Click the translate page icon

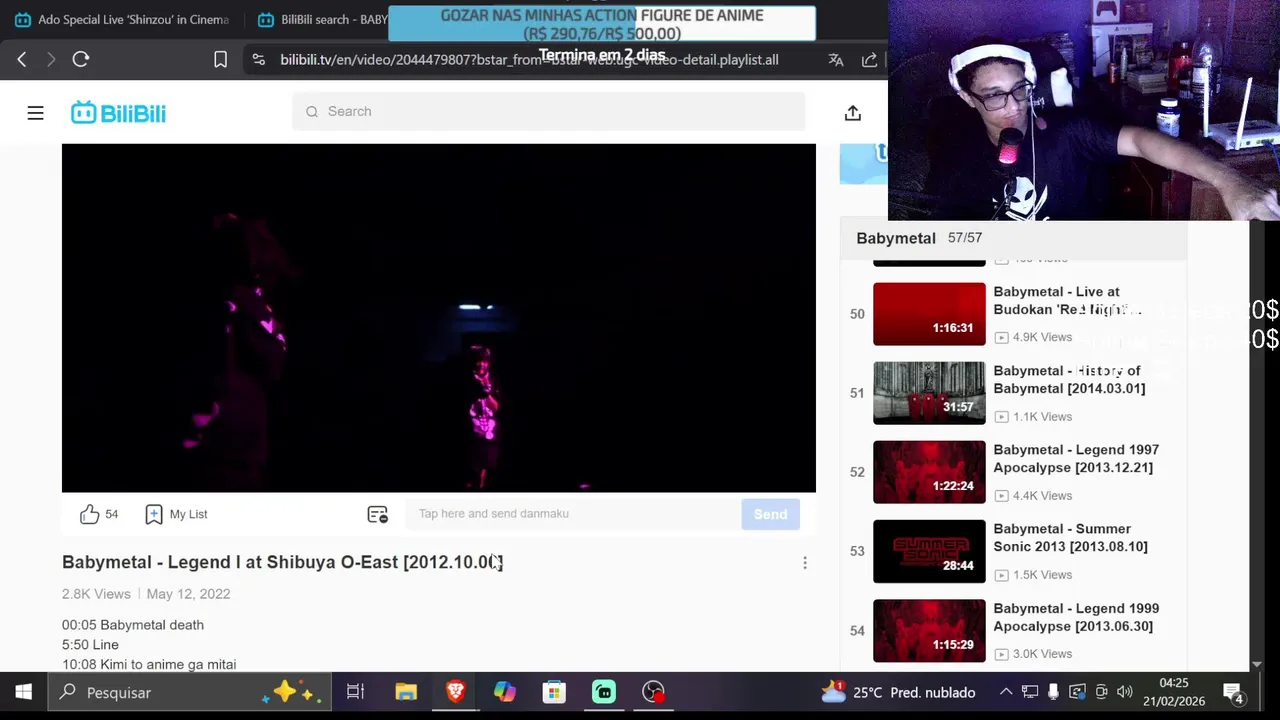[x=836, y=59]
